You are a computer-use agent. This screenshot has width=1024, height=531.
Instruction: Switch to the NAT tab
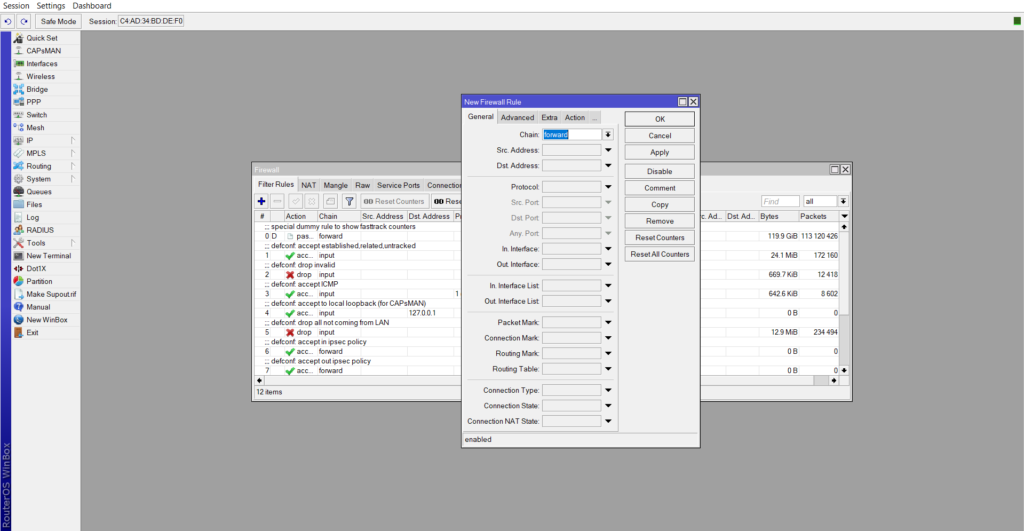(x=309, y=185)
